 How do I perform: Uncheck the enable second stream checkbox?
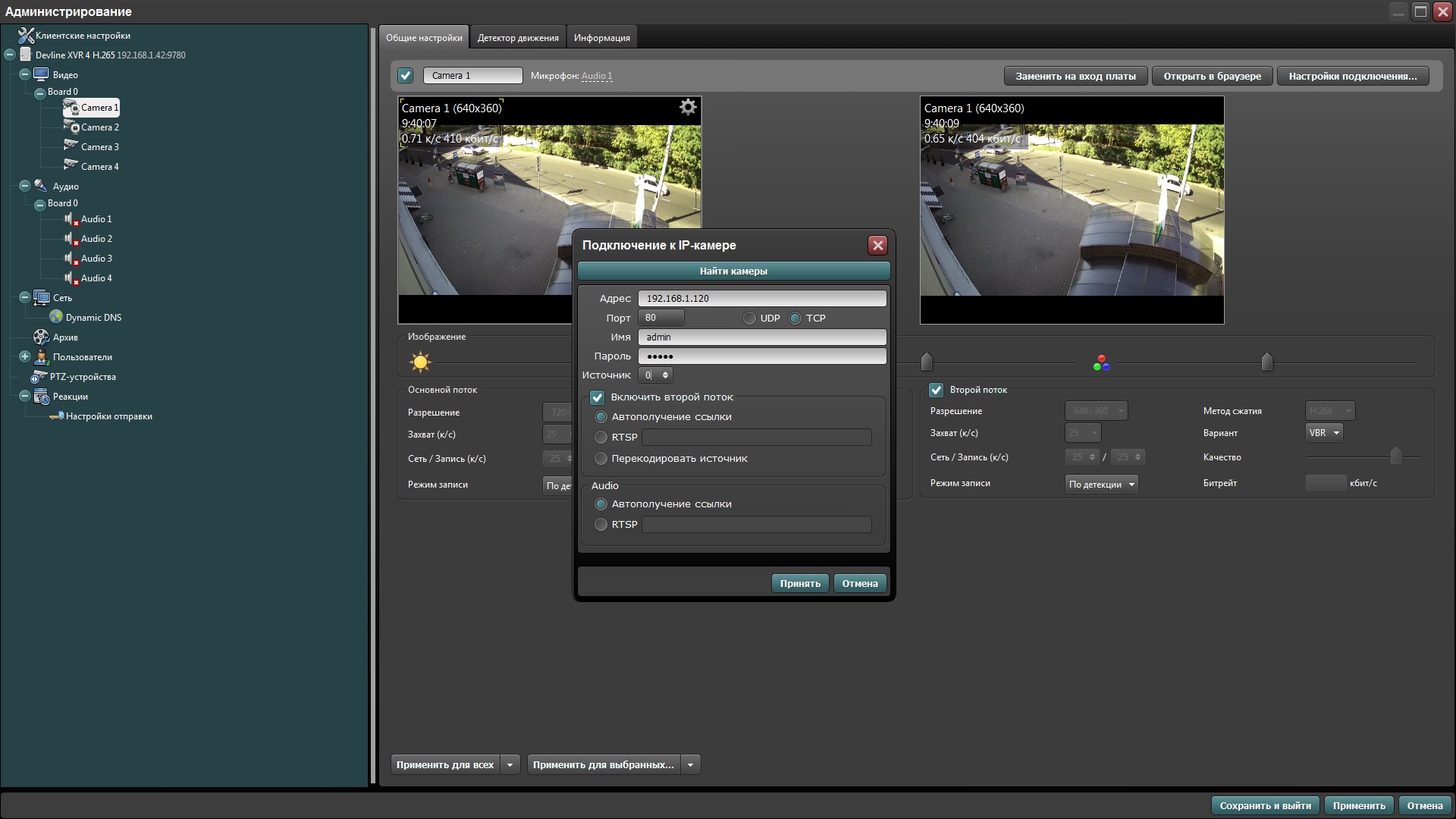(x=598, y=397)
